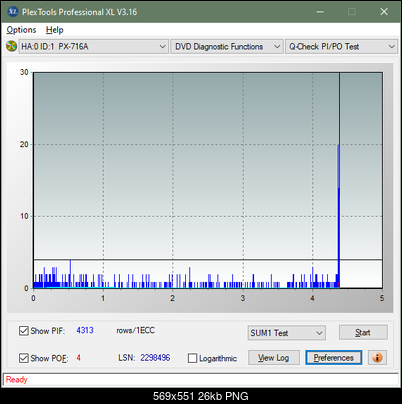This screenshot has width=402, height=404.
Task: Click the disc drive icon
Action: (x=11, y=46)
